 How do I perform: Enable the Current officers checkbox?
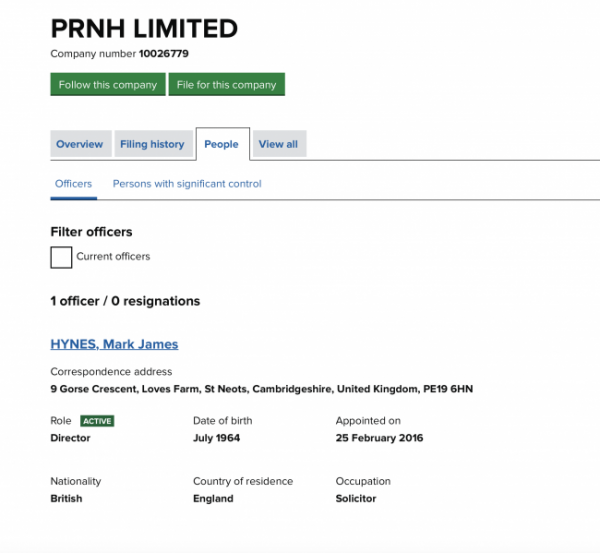61,257
